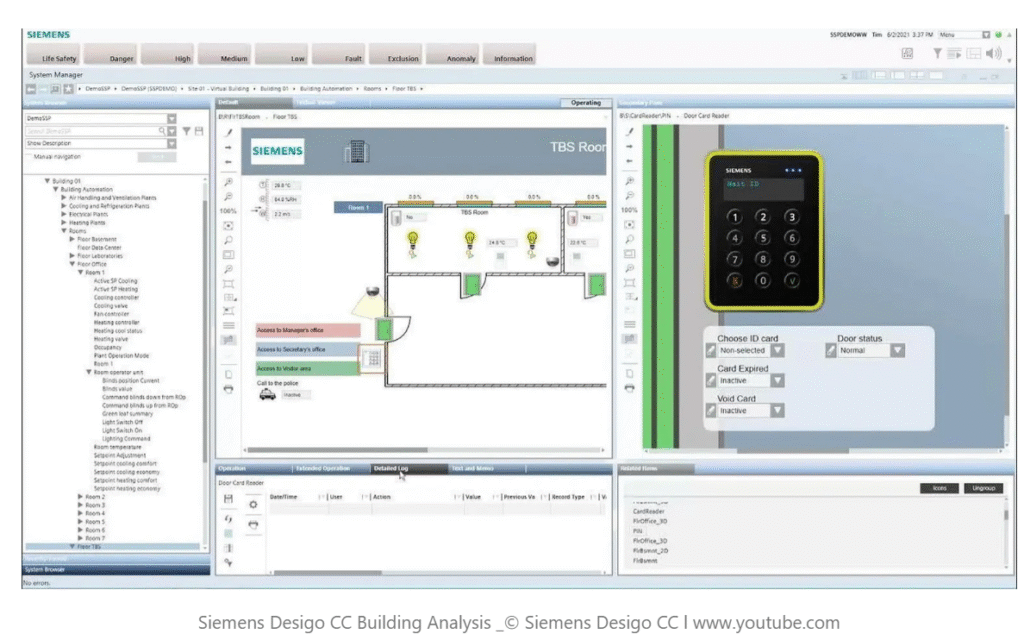Click the printer icon in the Detailed Log toolbar
This screenshot has height=634, width=1024.
(x=253, y=524)
